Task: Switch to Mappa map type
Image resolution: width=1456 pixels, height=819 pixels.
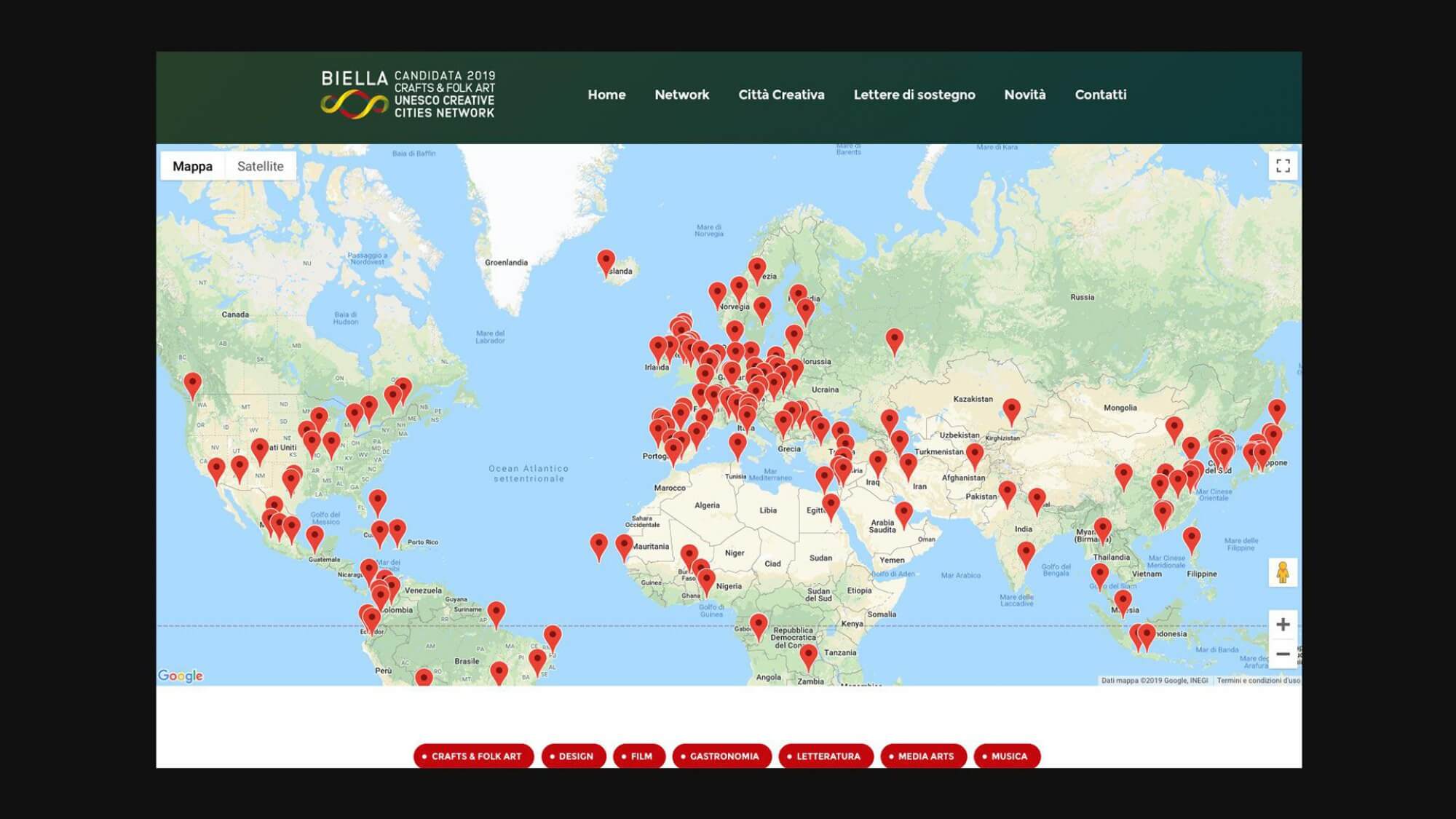Action: (x=192, y=166)
